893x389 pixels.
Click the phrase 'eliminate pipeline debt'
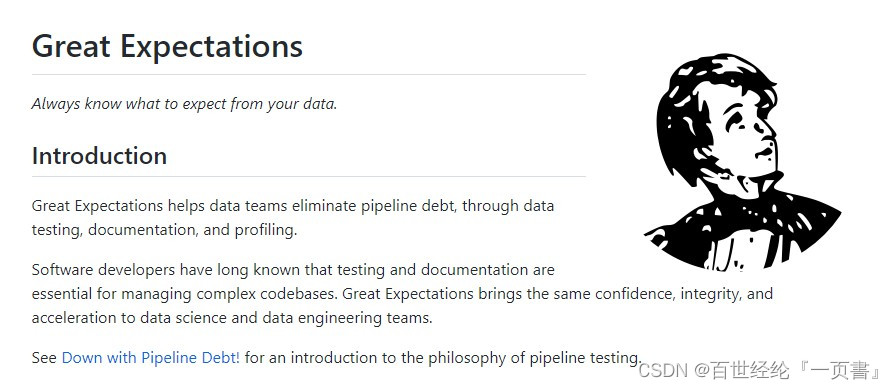tap(374, 206)
